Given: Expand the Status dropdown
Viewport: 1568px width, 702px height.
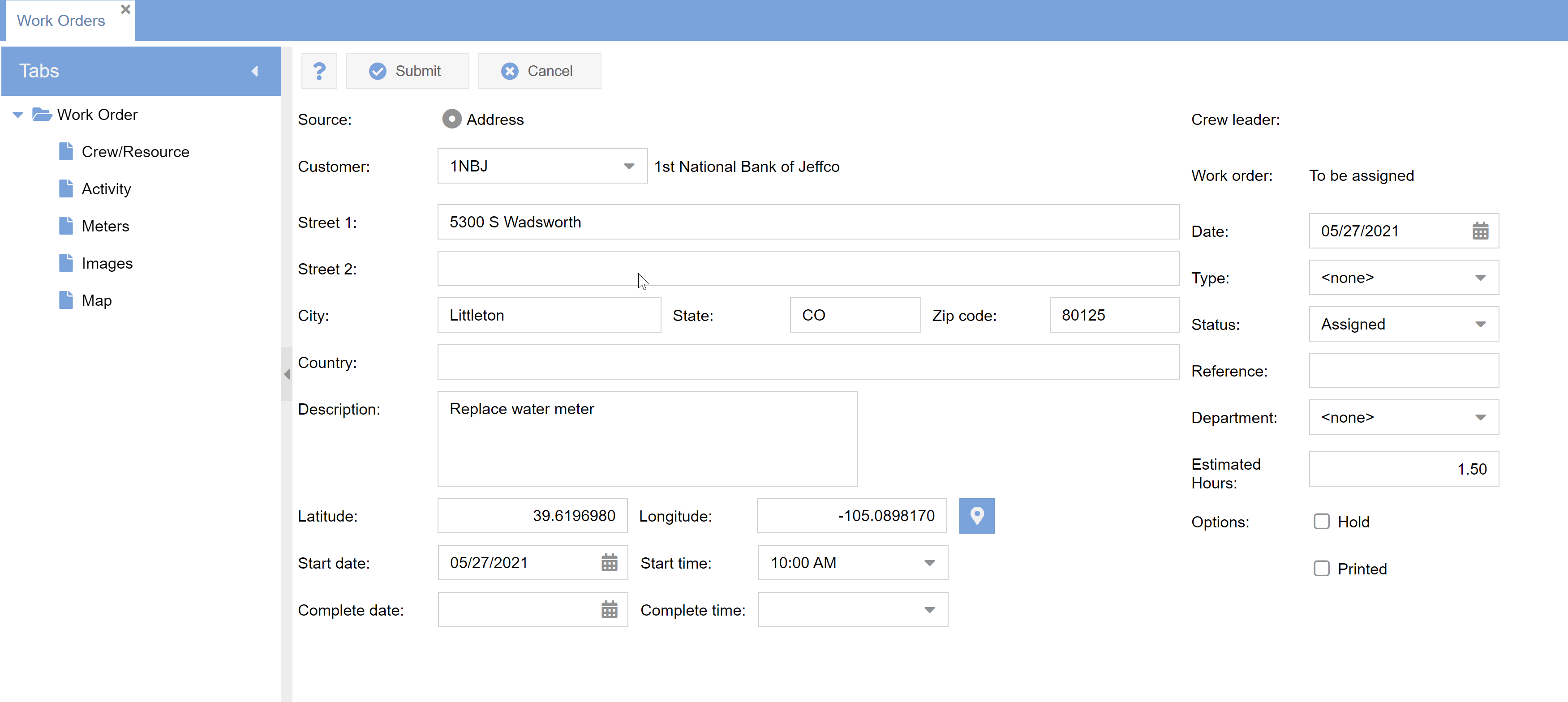Looking at the screenshot, I should (1480, 324).
